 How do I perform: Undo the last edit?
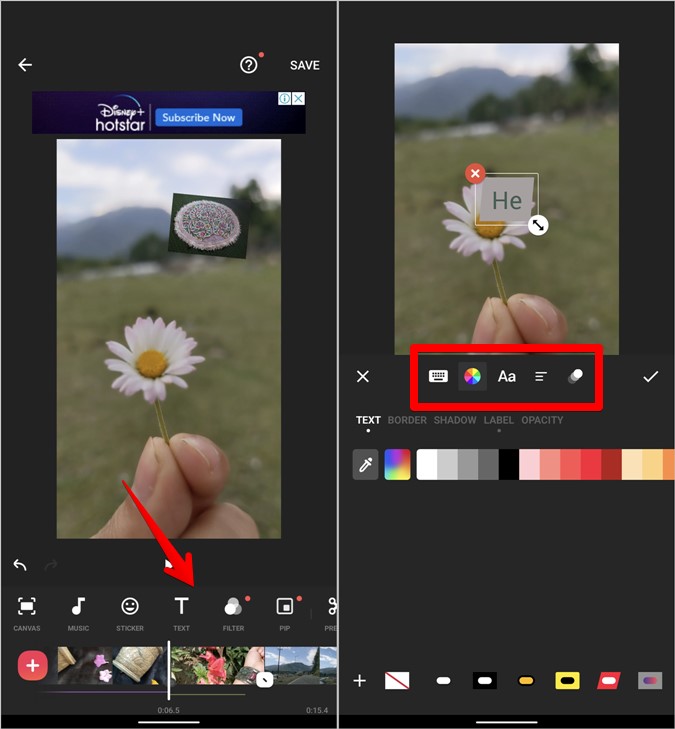tap(20, 565)
